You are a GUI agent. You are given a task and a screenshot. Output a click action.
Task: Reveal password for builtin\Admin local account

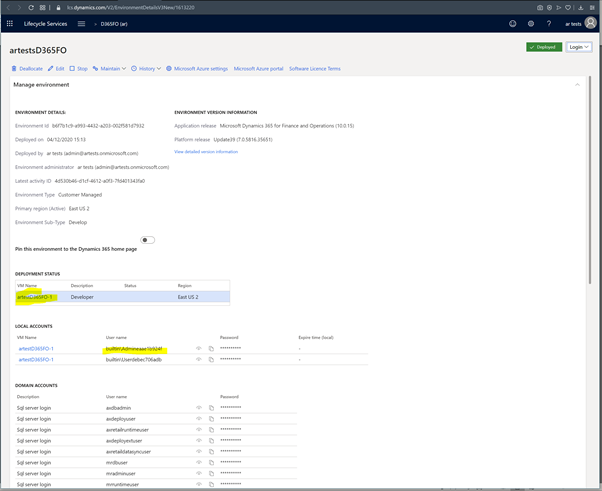[198, 348]
